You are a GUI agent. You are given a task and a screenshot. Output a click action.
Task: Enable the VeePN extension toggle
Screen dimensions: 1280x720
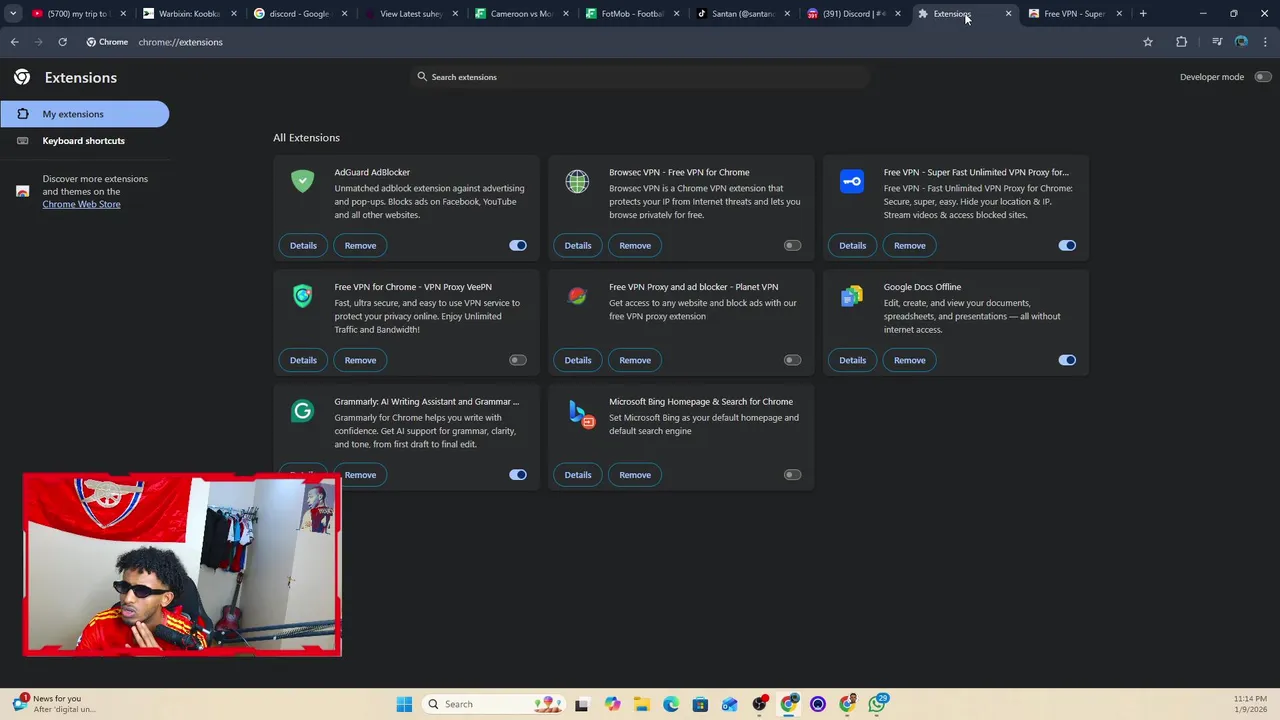point(517,360)
